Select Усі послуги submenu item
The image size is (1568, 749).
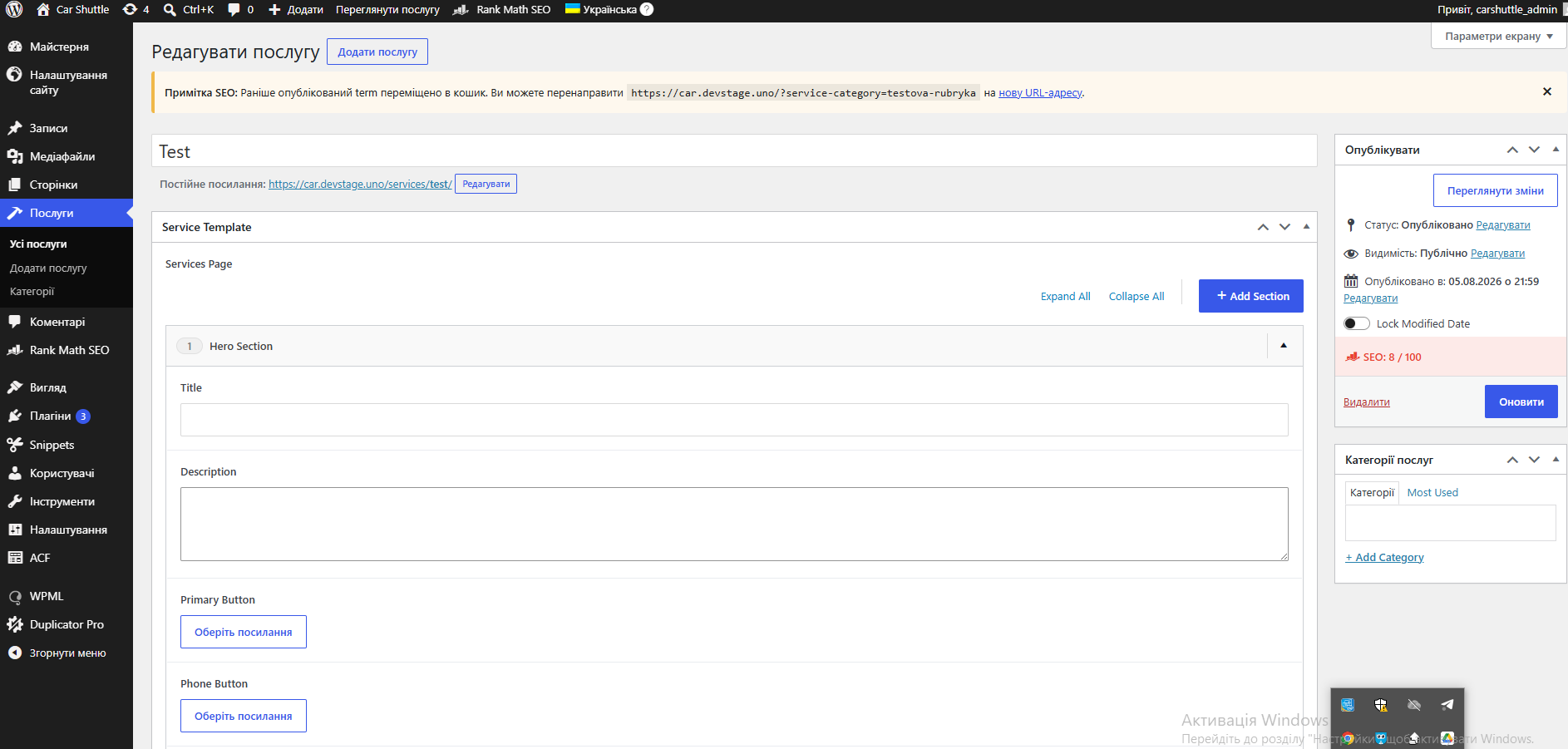38,244
